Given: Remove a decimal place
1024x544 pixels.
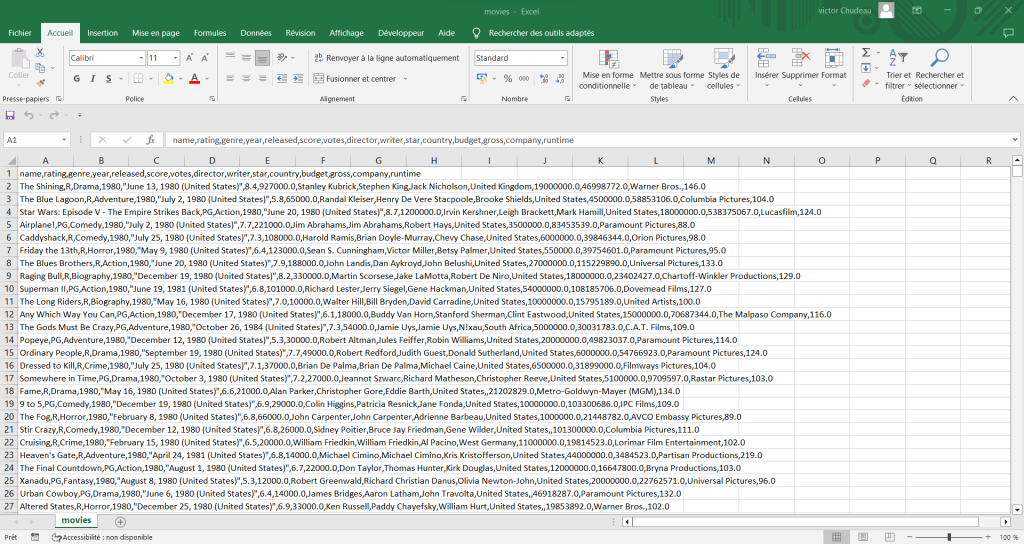Looking at the screenshot, I should [560, 78].
